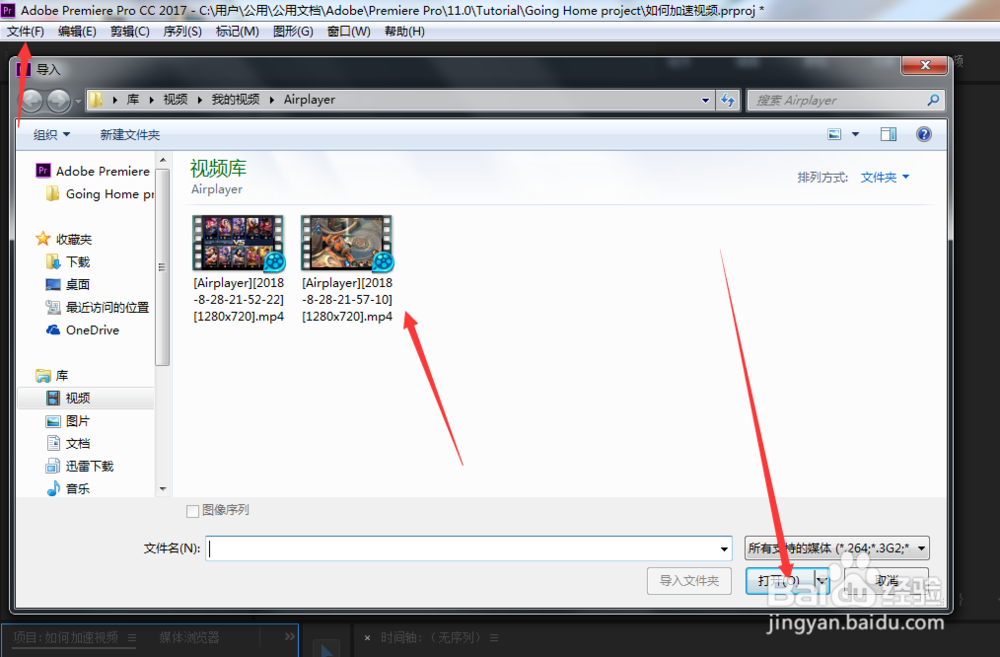Viewport: 1000px width, 657px height.
Task: Click Airplayer in the address breadcrumb
Action: point(309,100)
